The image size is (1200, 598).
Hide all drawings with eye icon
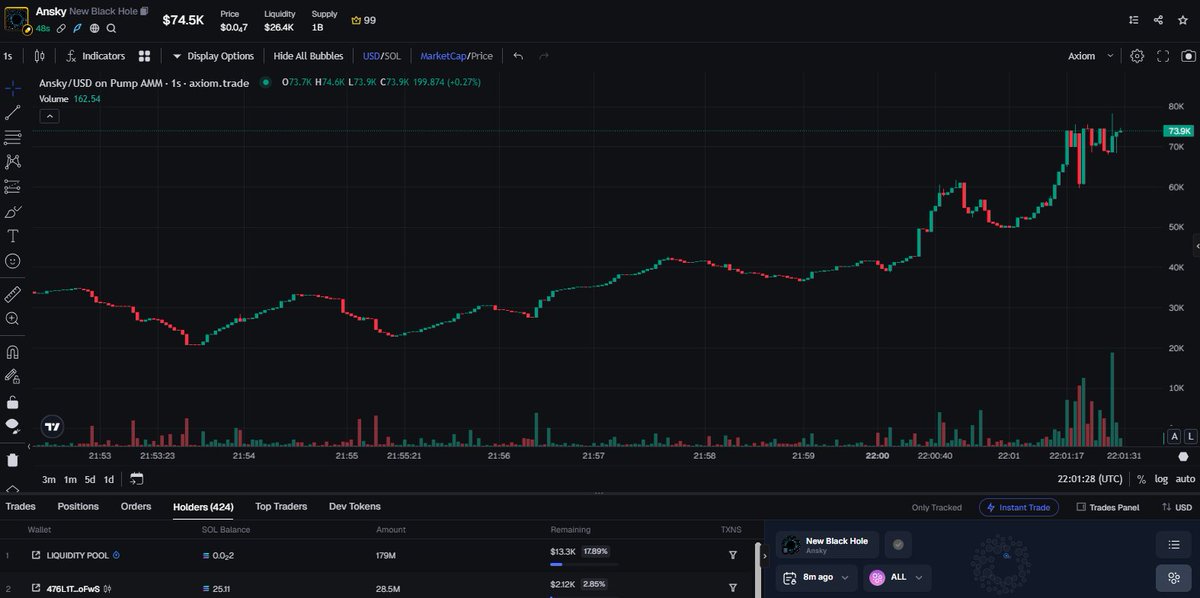pyautogui.click(x=13, y=426)
